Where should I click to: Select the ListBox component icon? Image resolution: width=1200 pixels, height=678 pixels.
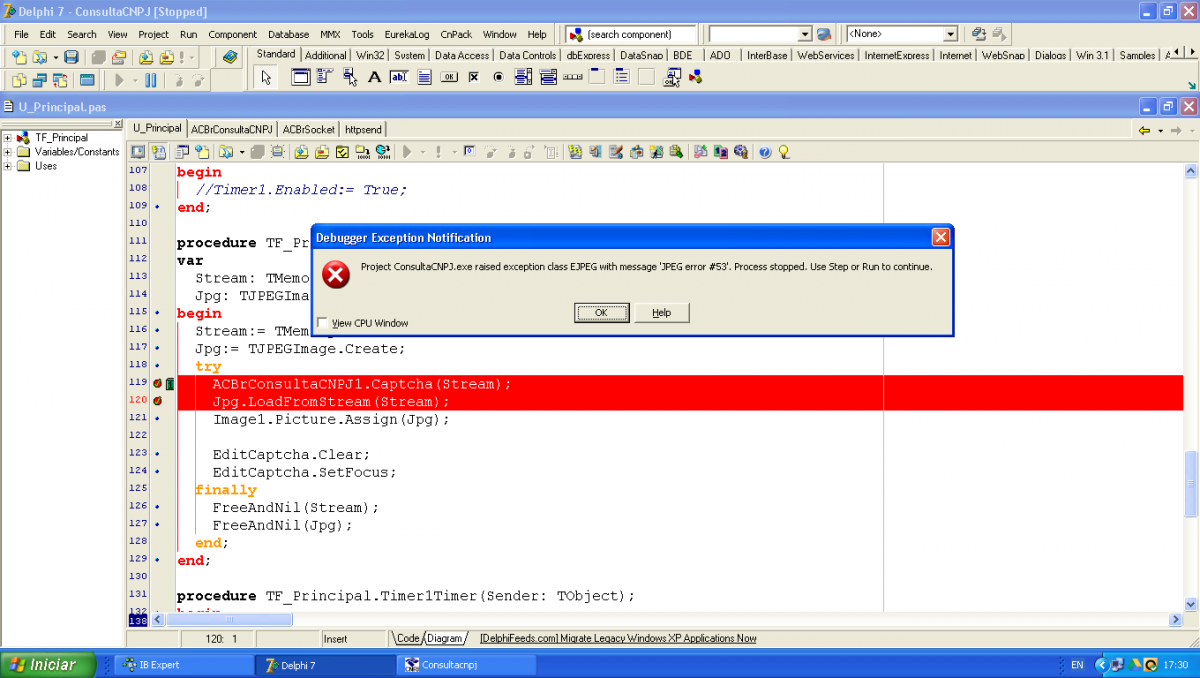point(523,77)
